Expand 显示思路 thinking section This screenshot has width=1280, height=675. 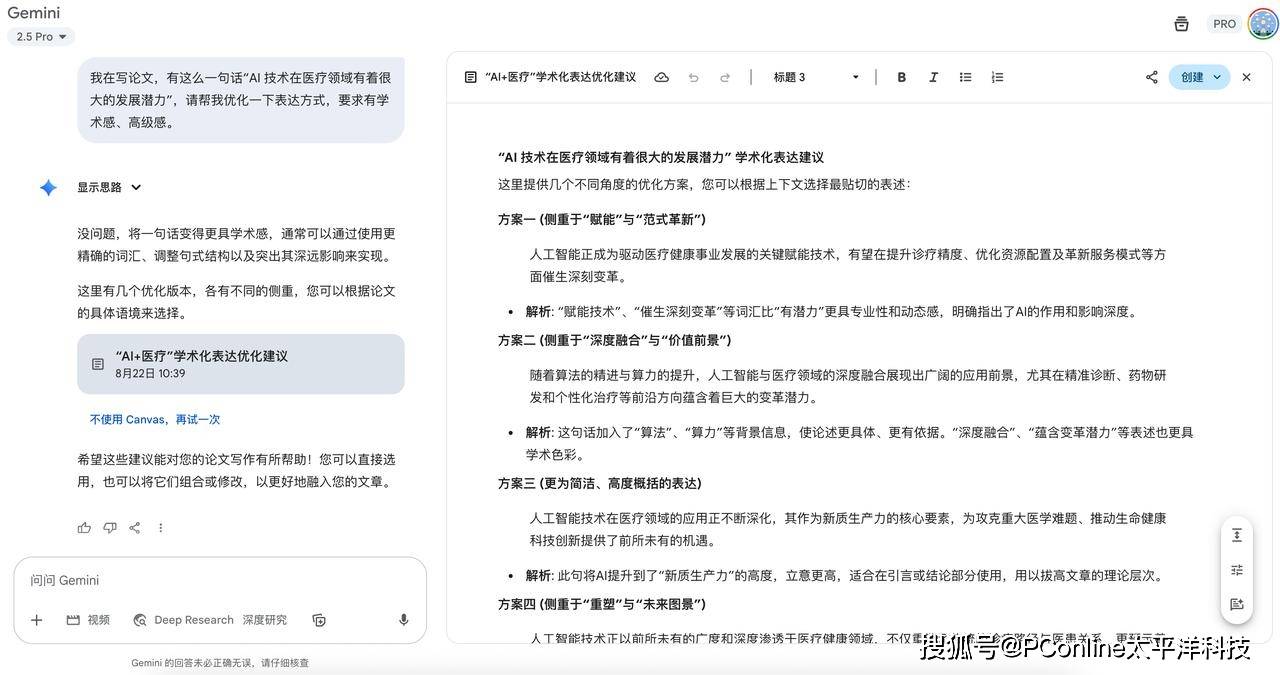click(110, 187)
